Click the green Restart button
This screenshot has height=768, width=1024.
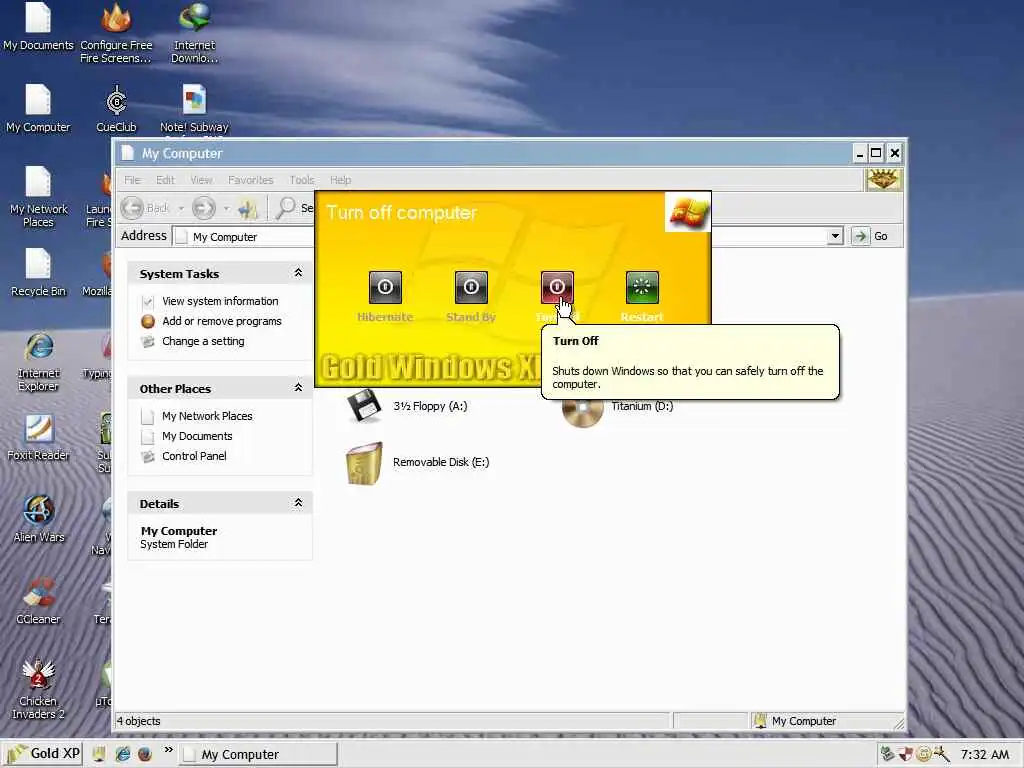pos(642,287)
